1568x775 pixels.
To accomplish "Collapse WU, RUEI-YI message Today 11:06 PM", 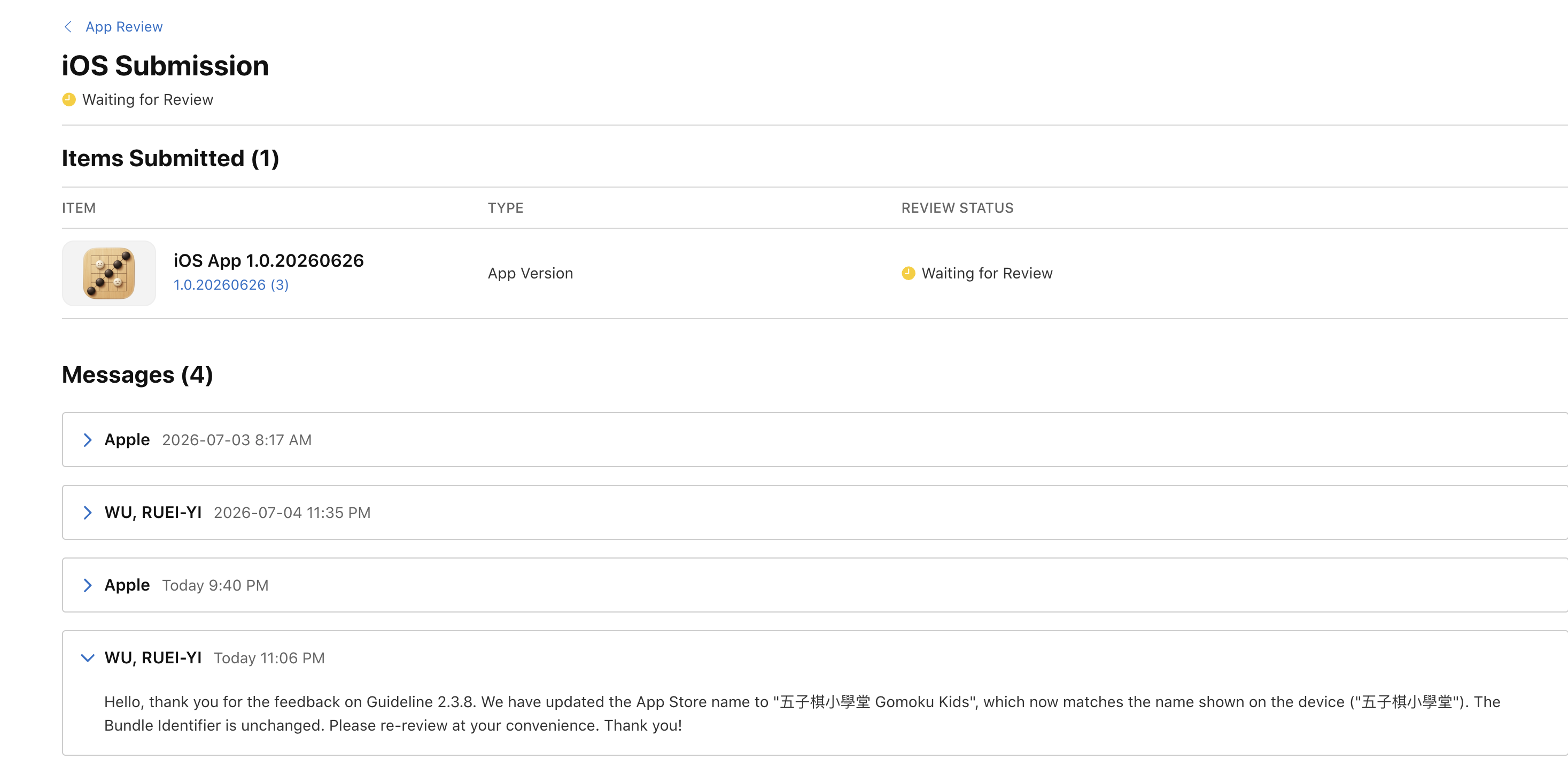I will [x=88, y=658].
